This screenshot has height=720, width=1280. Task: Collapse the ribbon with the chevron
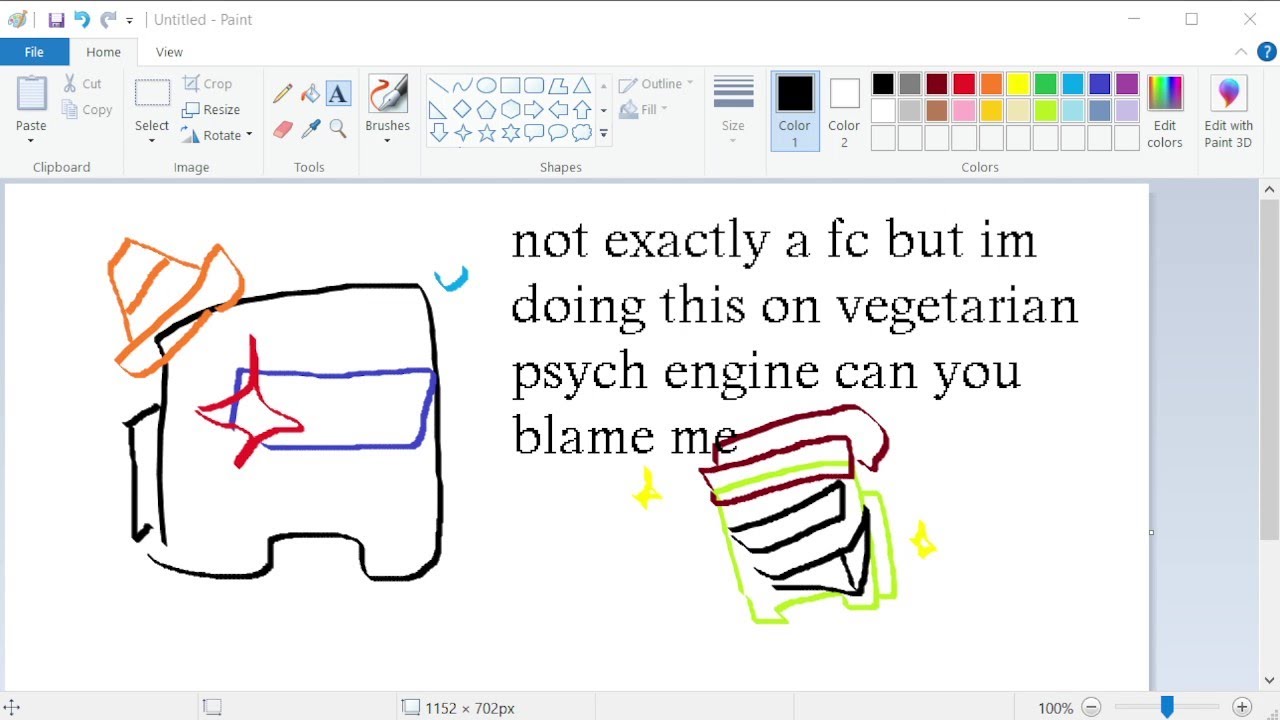(1241, 52)
